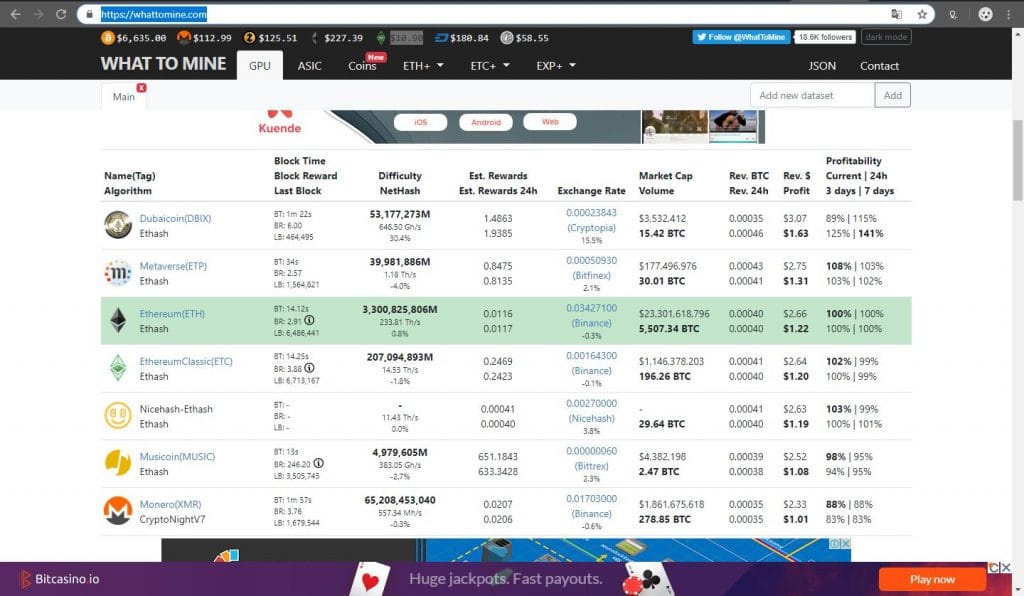1024x596 pixels.
Task: Click the Bitcoin price icon in ticker
Action: point(107,38)
